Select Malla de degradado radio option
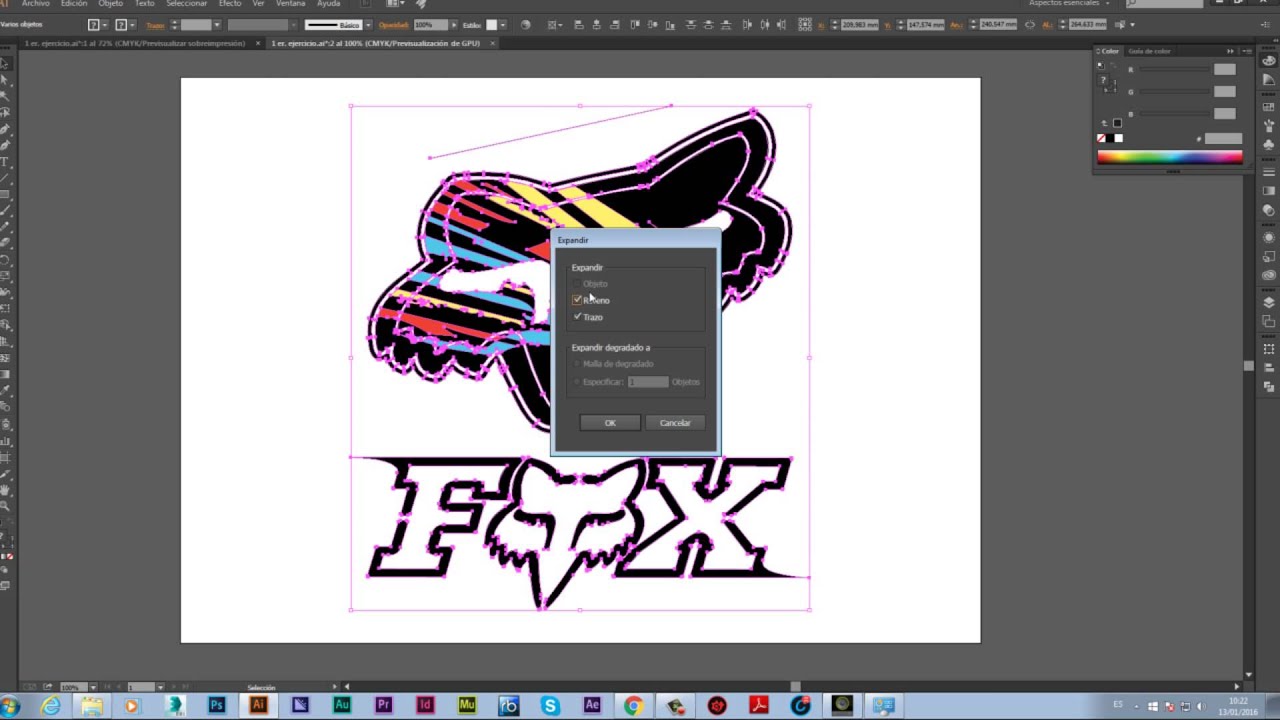 click(577, 364)
